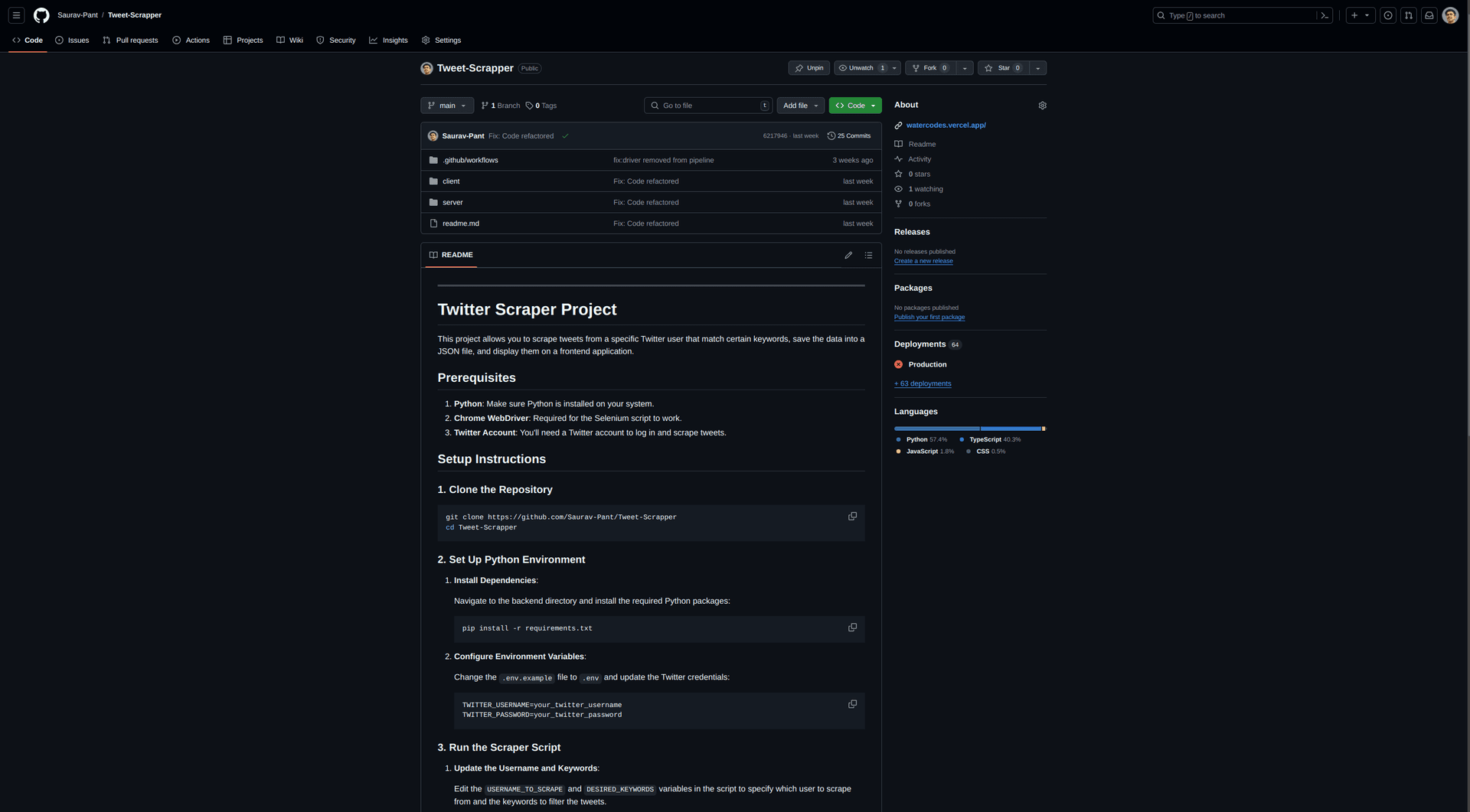Viewport: 1470px width, 812px height.
Task: Expand the create new dropdown arrow
Action: click(1367, 15)
